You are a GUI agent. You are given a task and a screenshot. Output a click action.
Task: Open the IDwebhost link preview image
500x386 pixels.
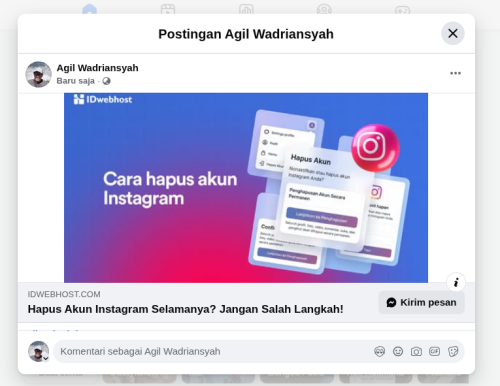point(246,188)
